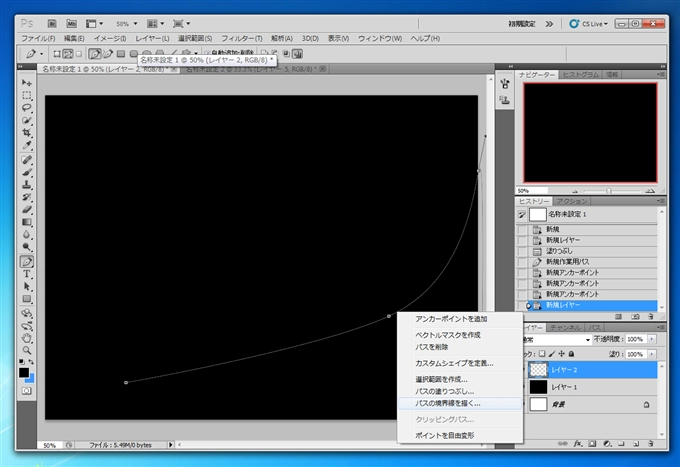Select the 3D Object Rotate tool
Viewport: 680px width, 467px height.
[x=26, y=313]
